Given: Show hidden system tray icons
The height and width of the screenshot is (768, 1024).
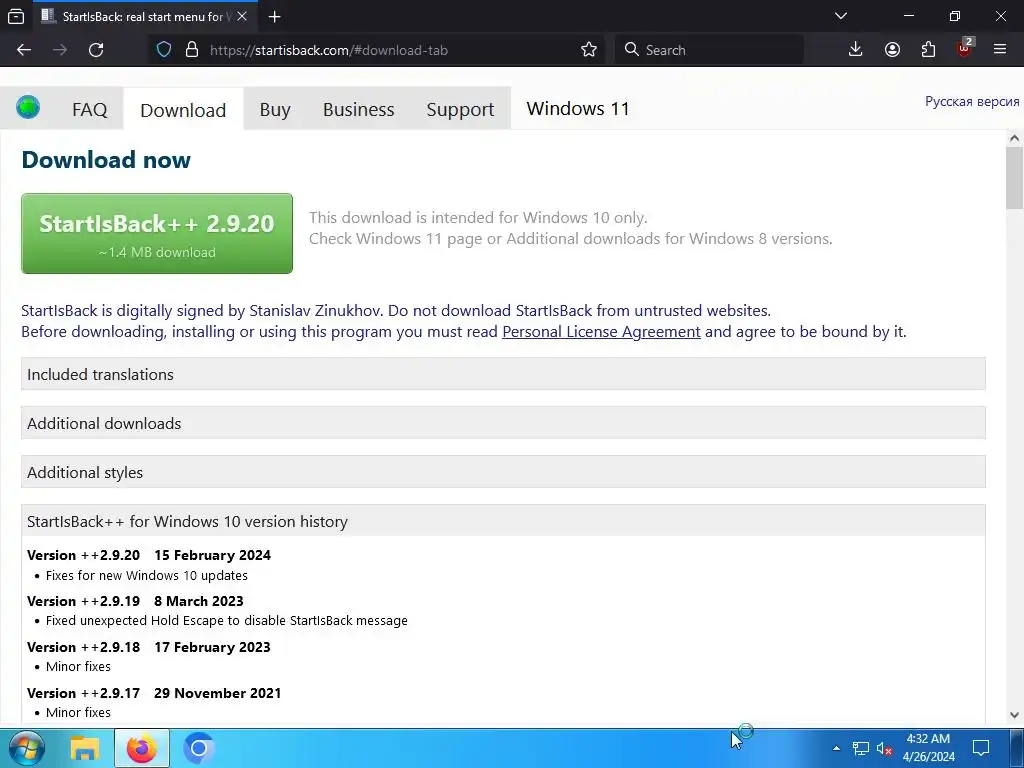Looking at the screenshot, I should [x=836, y=748].
